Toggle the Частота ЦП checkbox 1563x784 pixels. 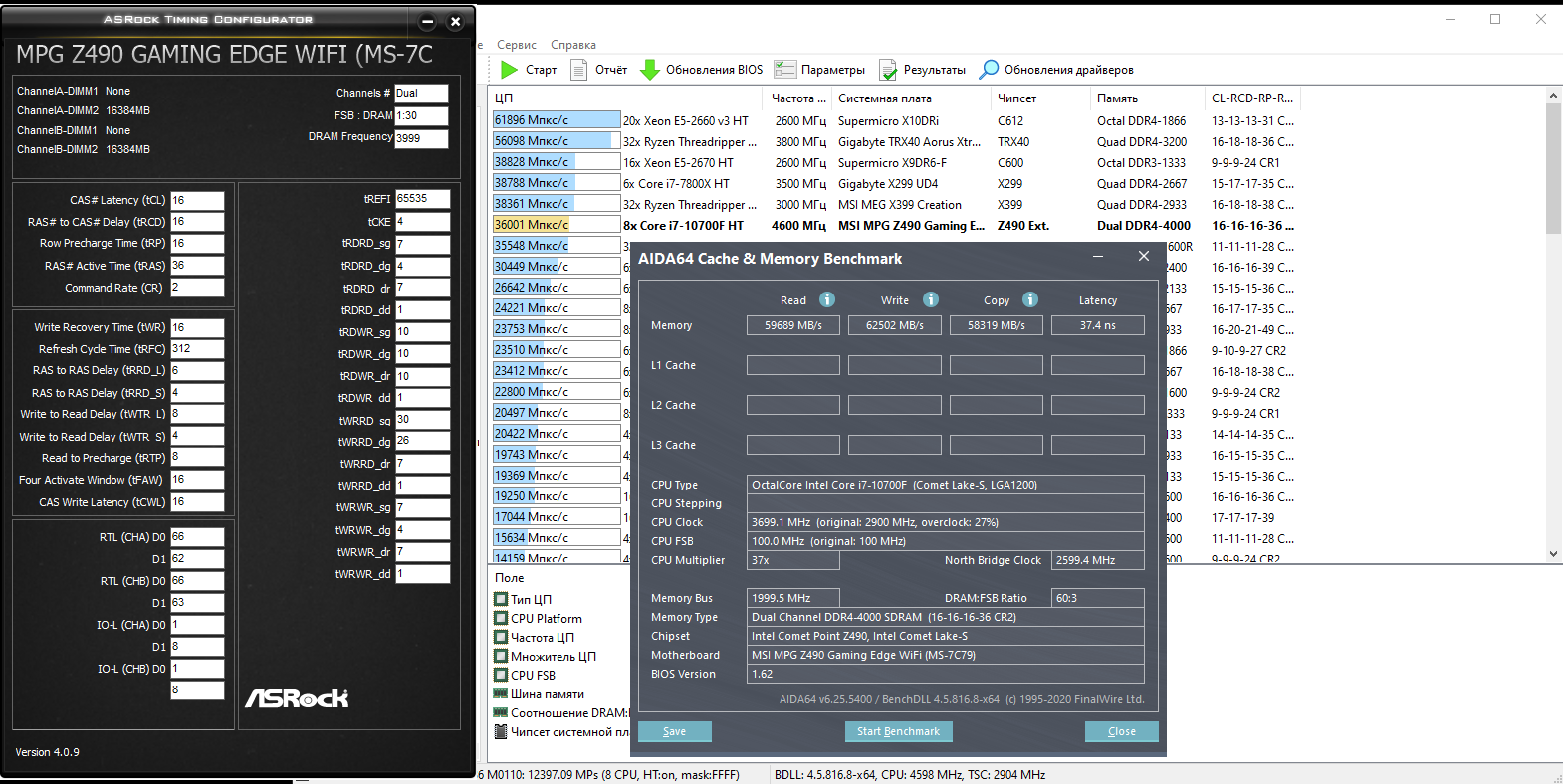501,637
